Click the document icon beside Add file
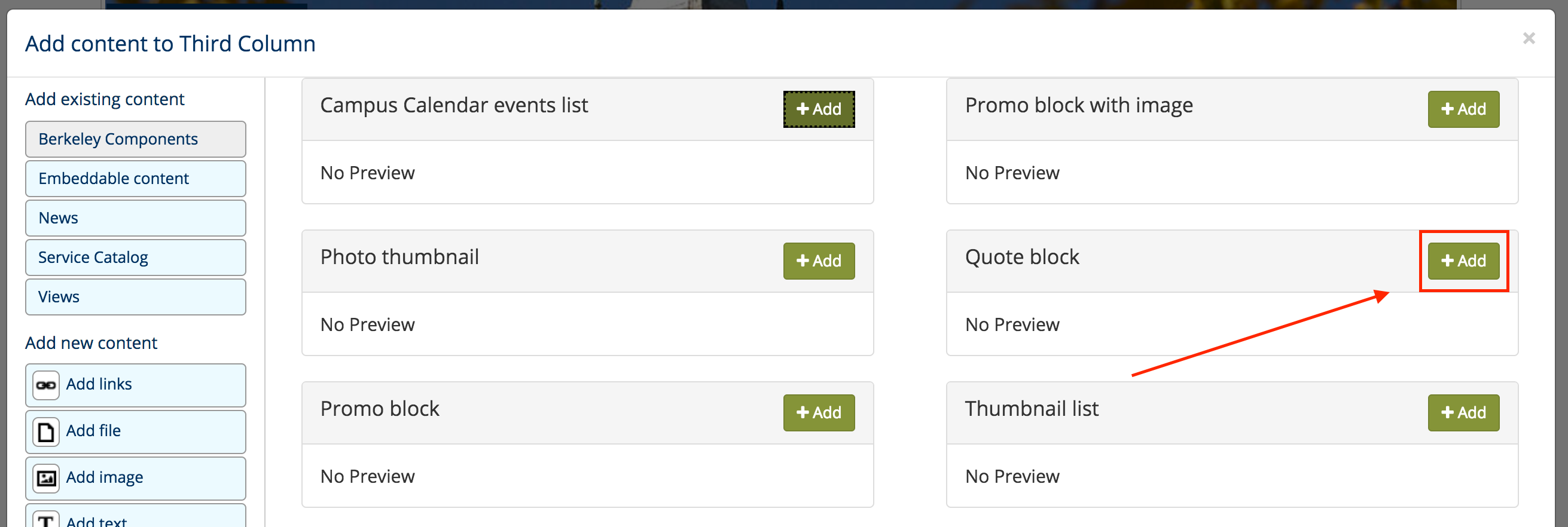The height and width of the screenshot is (527, 1568). click(x=45, y=431)
